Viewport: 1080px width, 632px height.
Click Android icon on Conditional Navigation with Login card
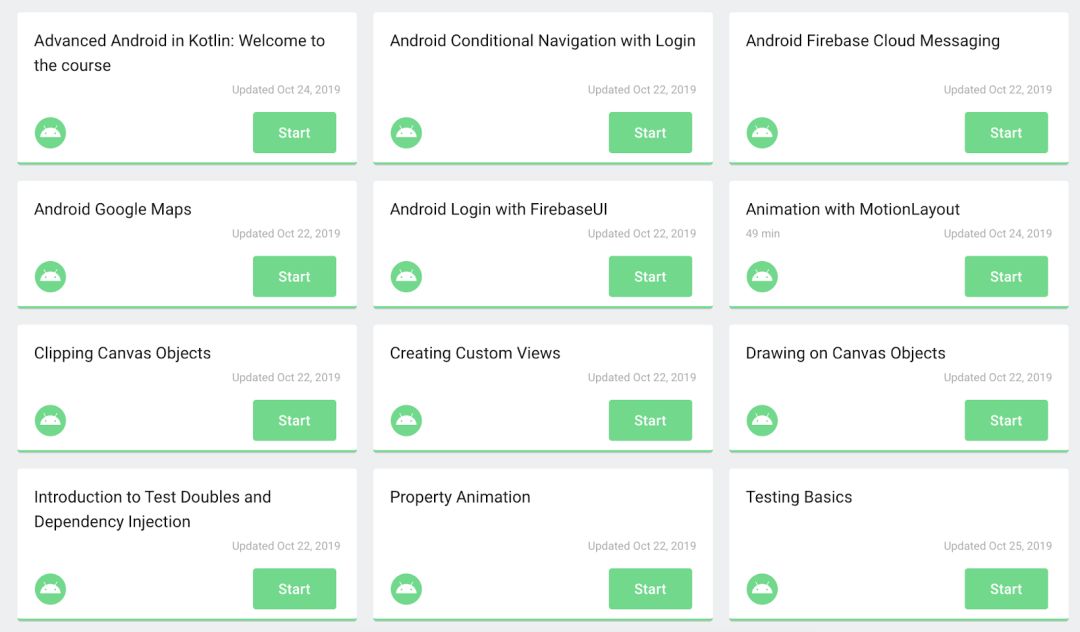406,133
